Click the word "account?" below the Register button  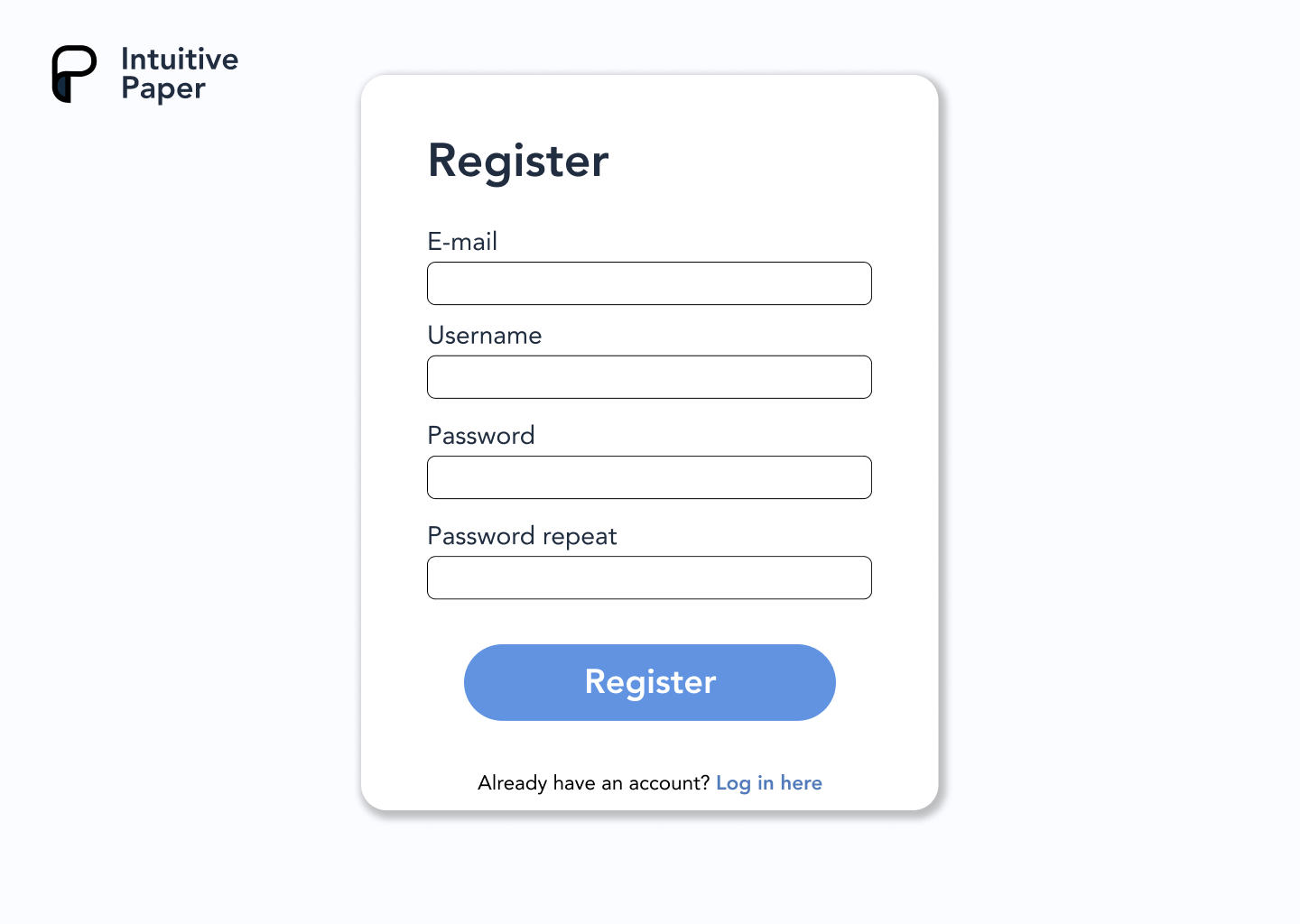coord(669,783)
